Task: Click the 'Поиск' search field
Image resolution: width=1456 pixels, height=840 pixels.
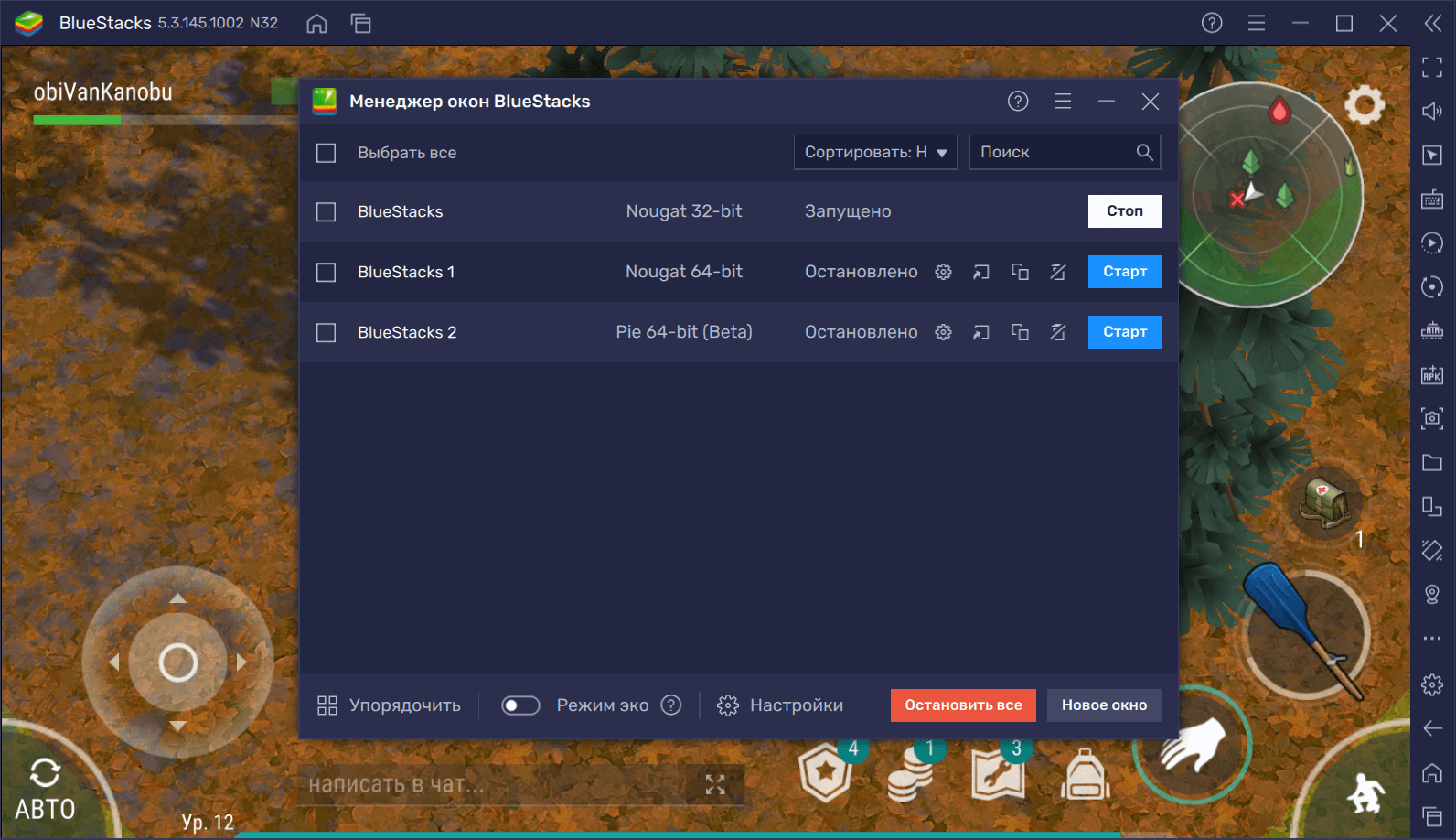Action: 1065,152
